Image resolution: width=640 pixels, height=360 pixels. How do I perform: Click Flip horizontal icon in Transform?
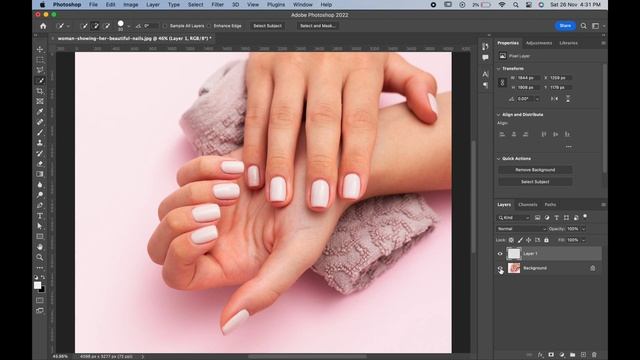(554, 99)
